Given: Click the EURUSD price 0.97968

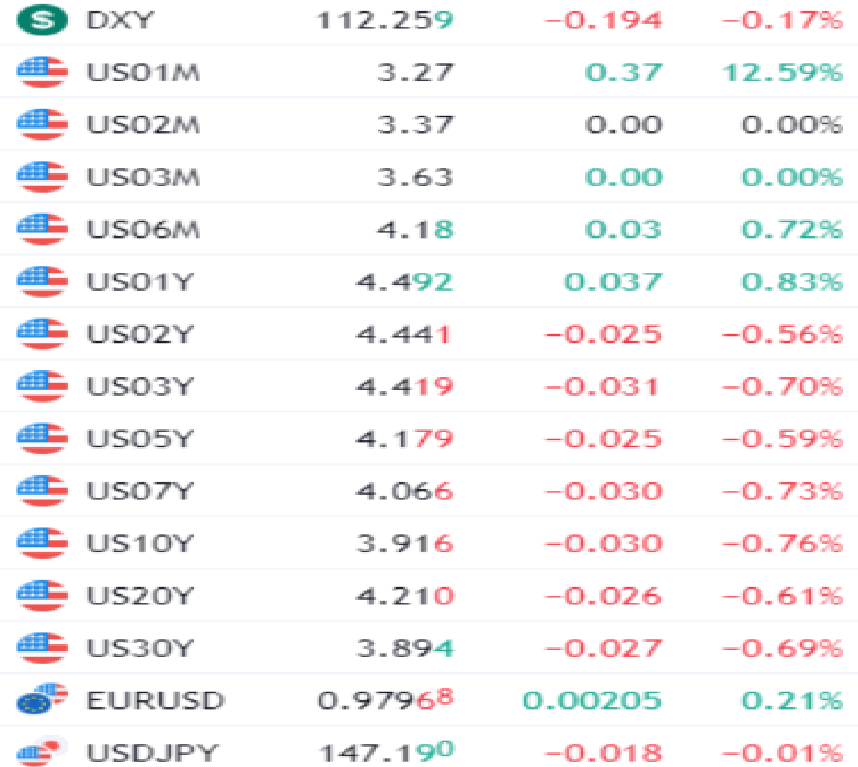Looking at the screenshot, I should tap(385, 699).
